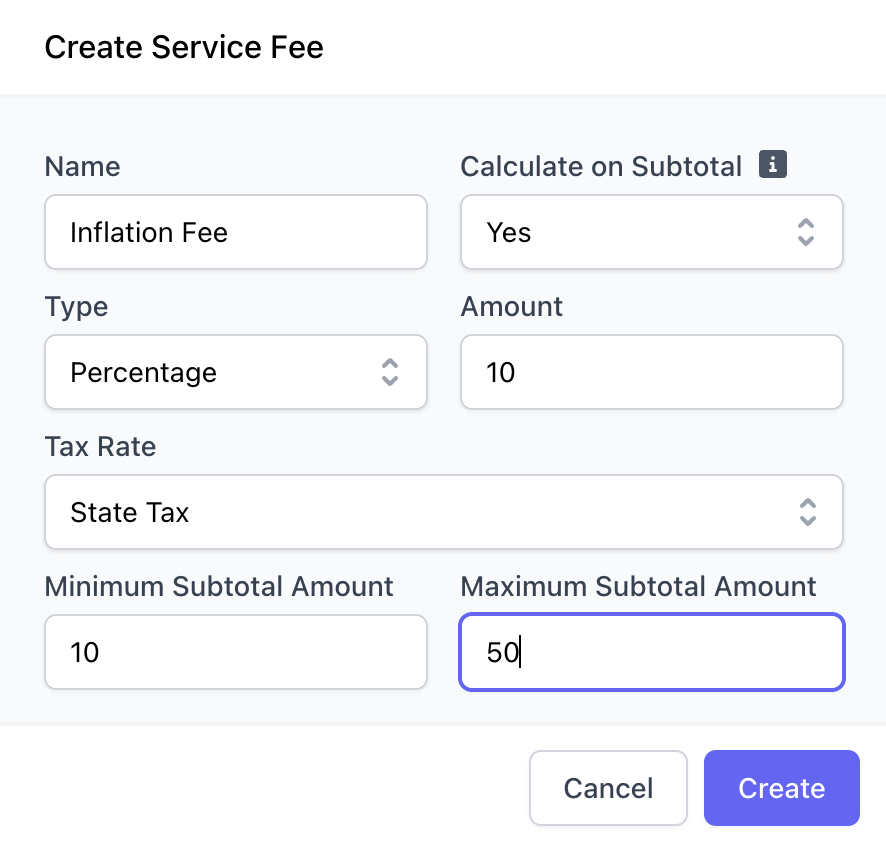The width and height of the screenshot is (886, 844).
Task: Click the Name field label
Action: pos(82,167)
